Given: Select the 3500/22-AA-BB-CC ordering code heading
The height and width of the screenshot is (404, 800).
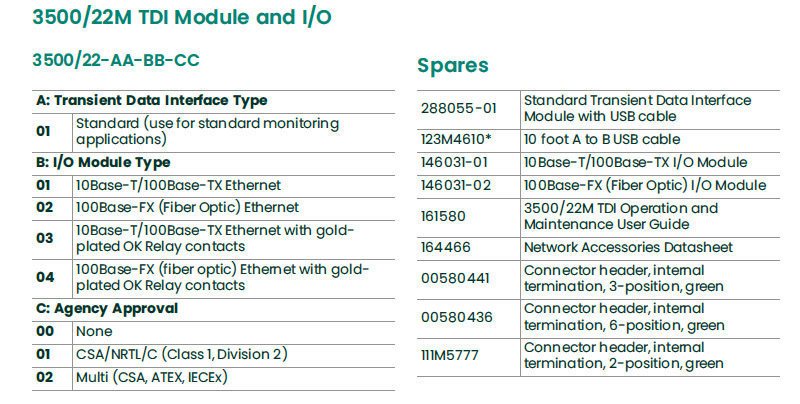Looking at the screenshot, I should click(117, 60).
